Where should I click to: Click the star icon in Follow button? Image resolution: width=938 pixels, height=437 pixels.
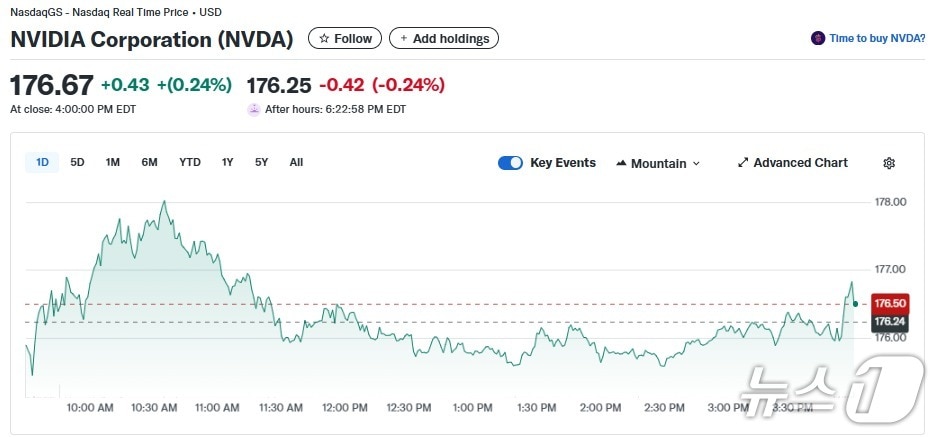coord(323,39)
